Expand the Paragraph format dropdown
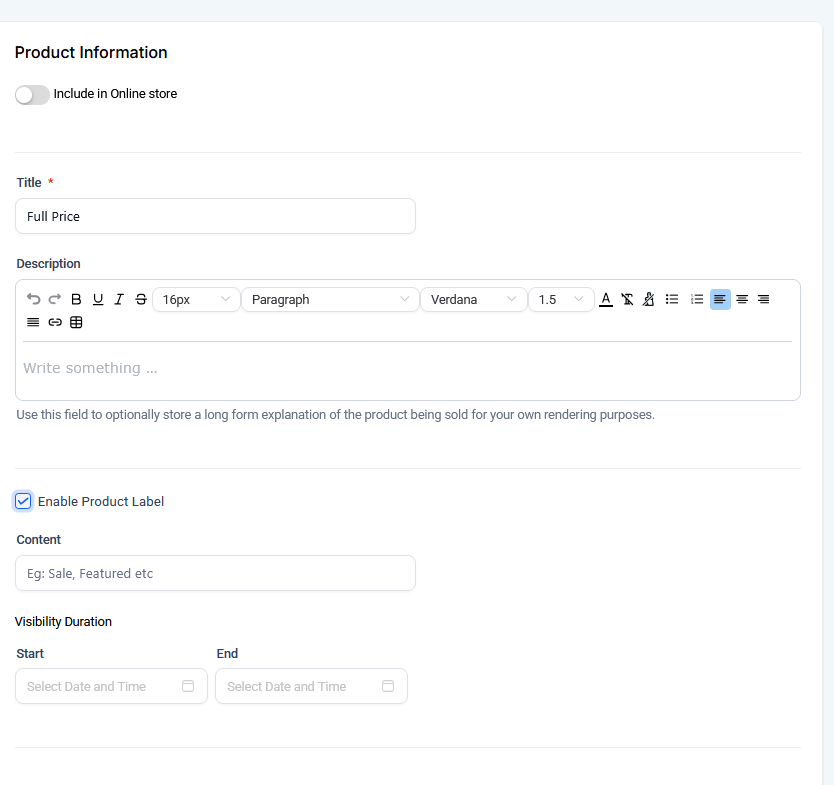Viewport: 834px width, 785px height. point(330,299)
